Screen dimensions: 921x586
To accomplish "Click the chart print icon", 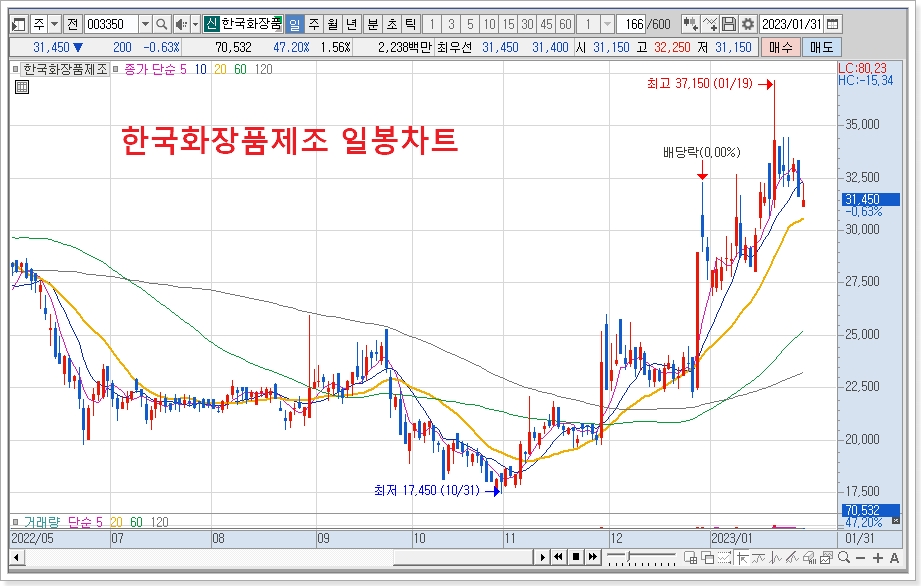I will point(827,557).
